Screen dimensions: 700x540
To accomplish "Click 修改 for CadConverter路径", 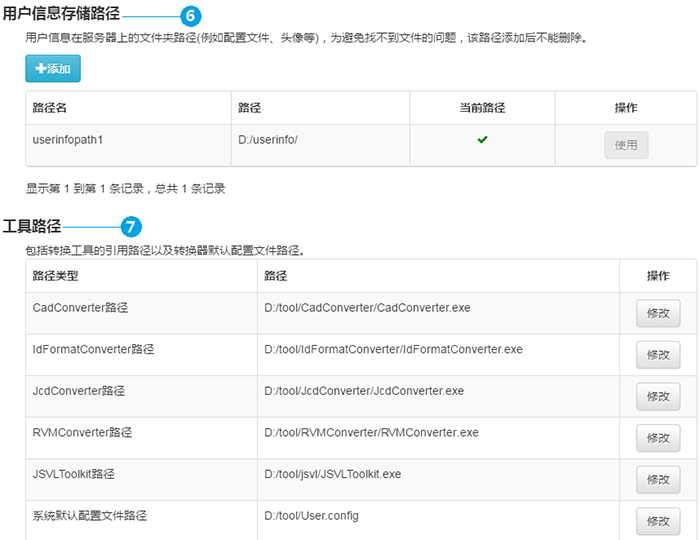I will 658,313.
